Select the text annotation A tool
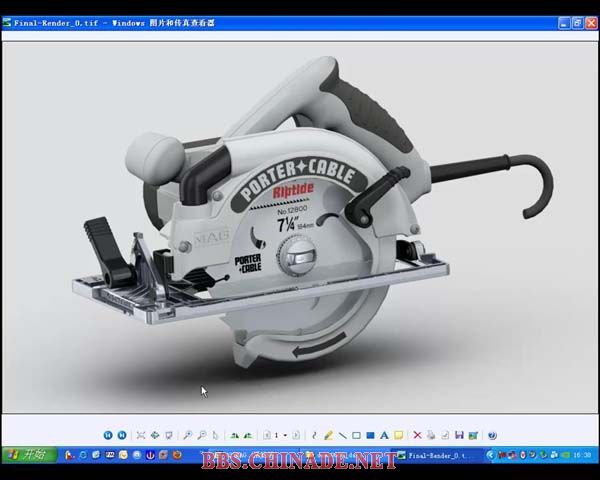This screenshot has height=480, width=600. [x=384, y=435]
